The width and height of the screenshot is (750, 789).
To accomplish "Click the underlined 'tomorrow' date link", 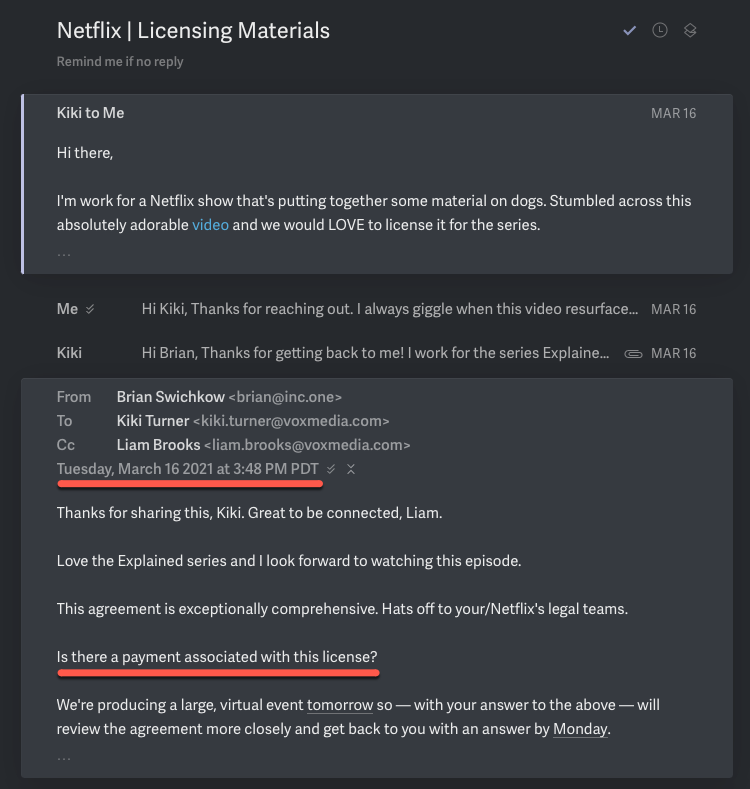I will pos(340,705).
